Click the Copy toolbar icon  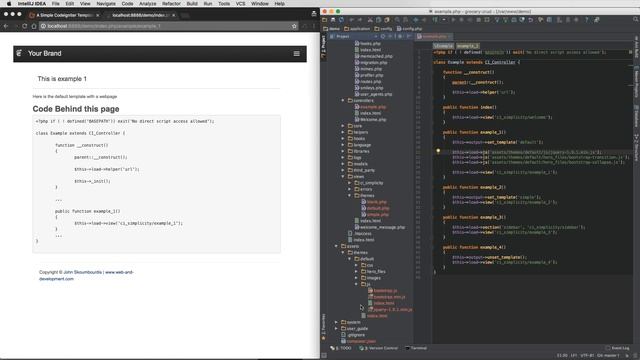pos(378,20)
